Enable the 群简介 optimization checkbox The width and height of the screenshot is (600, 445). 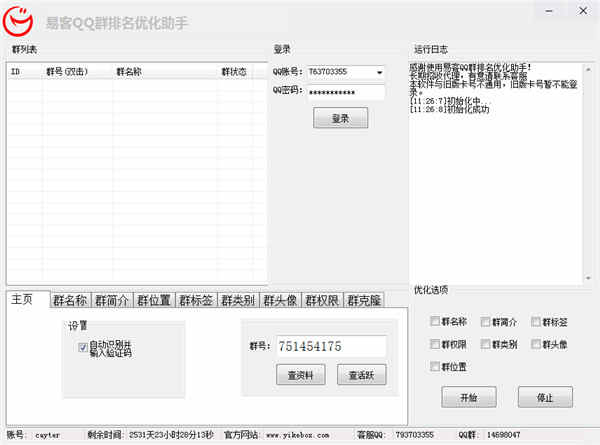click(x=485, y=322)
